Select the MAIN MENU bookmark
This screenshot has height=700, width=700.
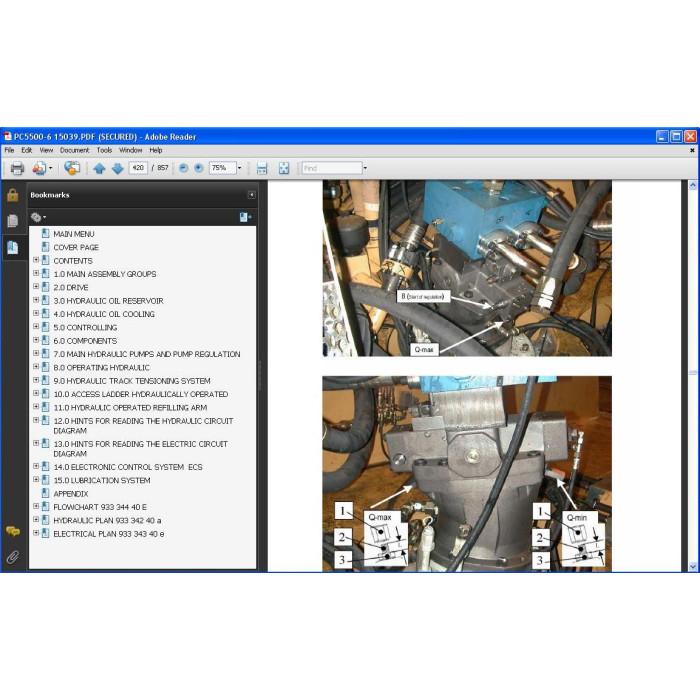click(74, 234)
